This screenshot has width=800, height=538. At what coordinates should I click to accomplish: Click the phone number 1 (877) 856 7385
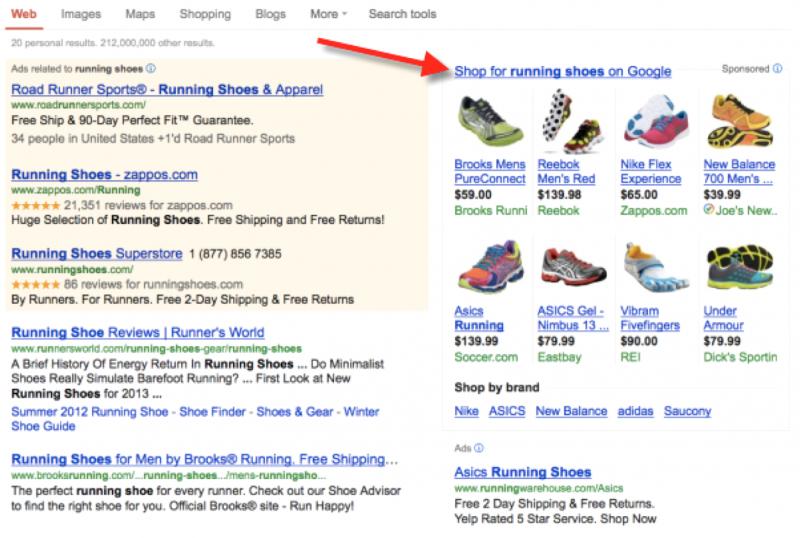[x=235, y=254]
